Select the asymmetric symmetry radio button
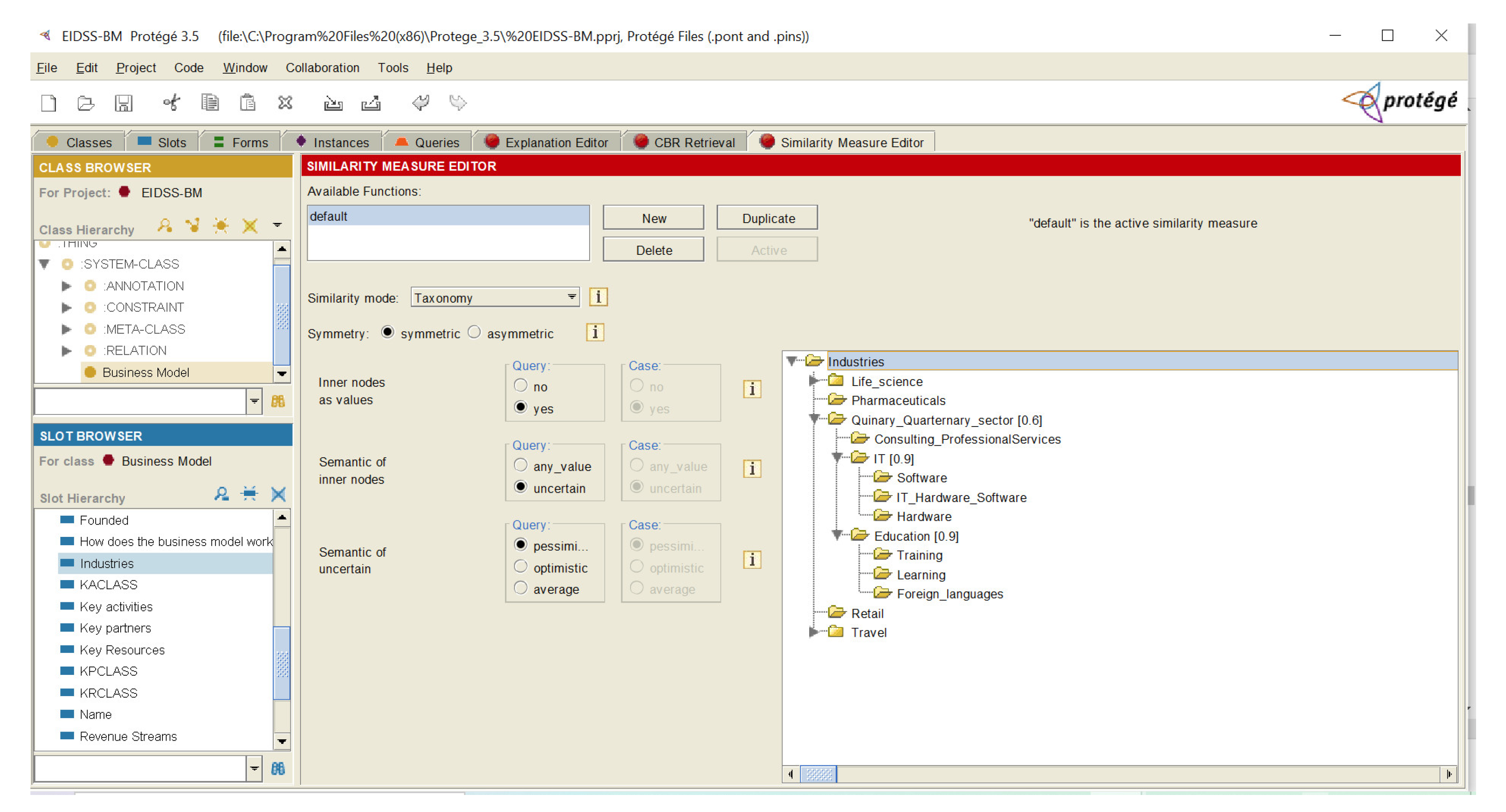Viewport: 1506px width, 812px height. [474, 333]
